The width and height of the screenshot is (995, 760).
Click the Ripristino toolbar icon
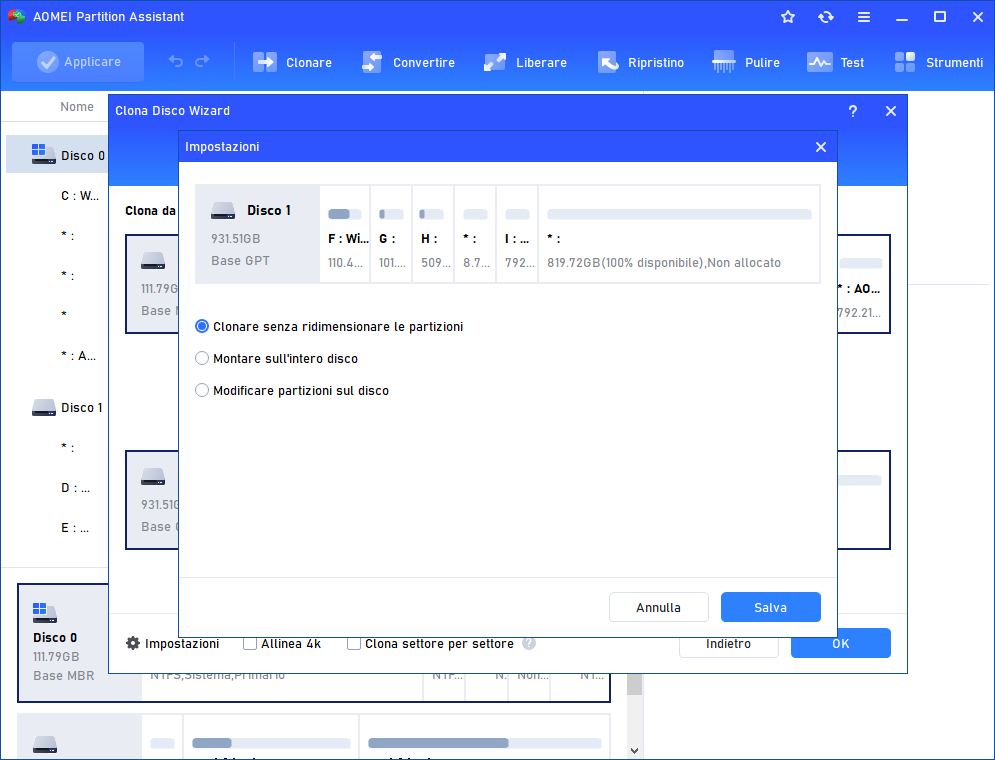click(608, 62)
